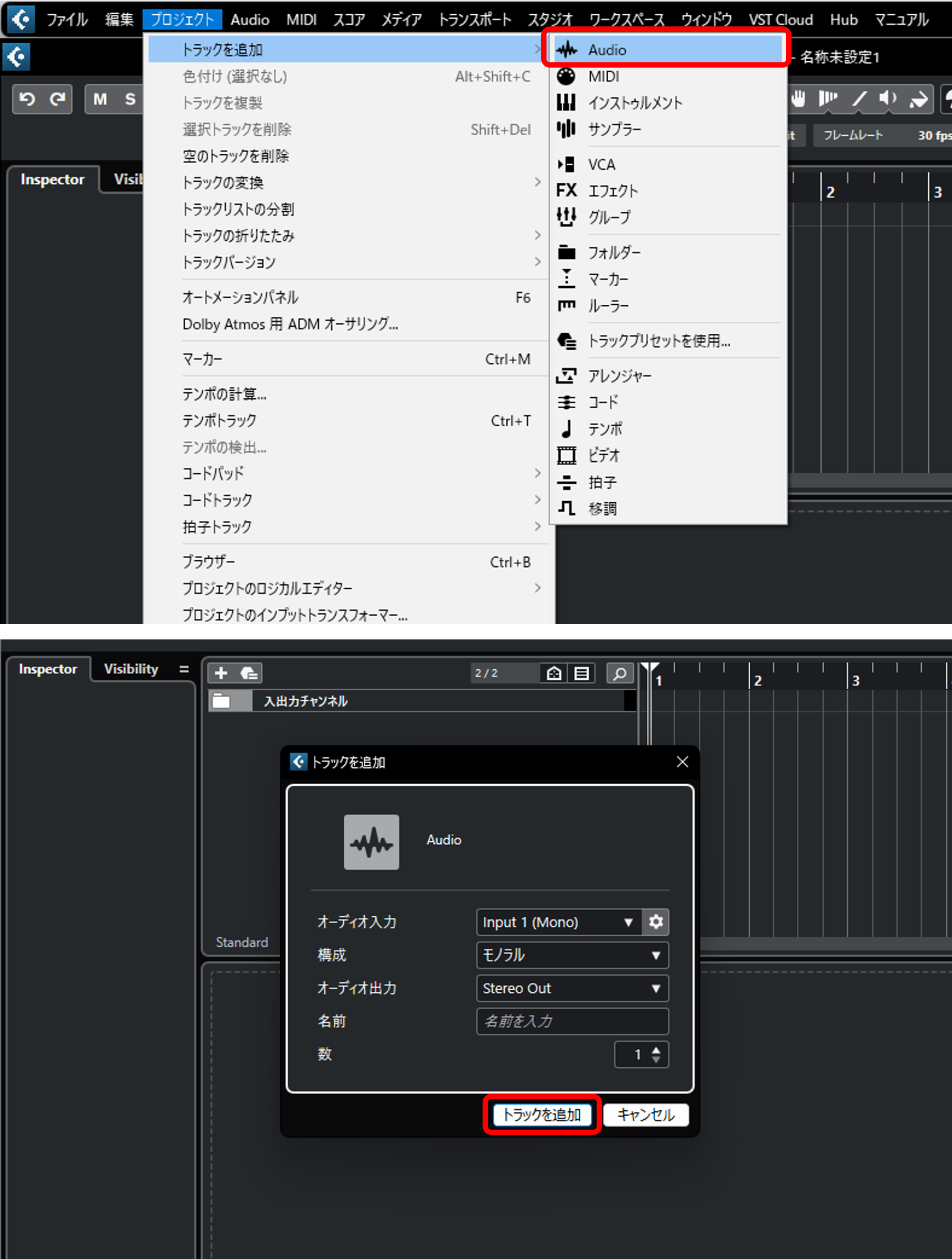Increase track 数 count stepper
The width and height of the screenshot is (952, 1259).
[x=656, y=1049]
